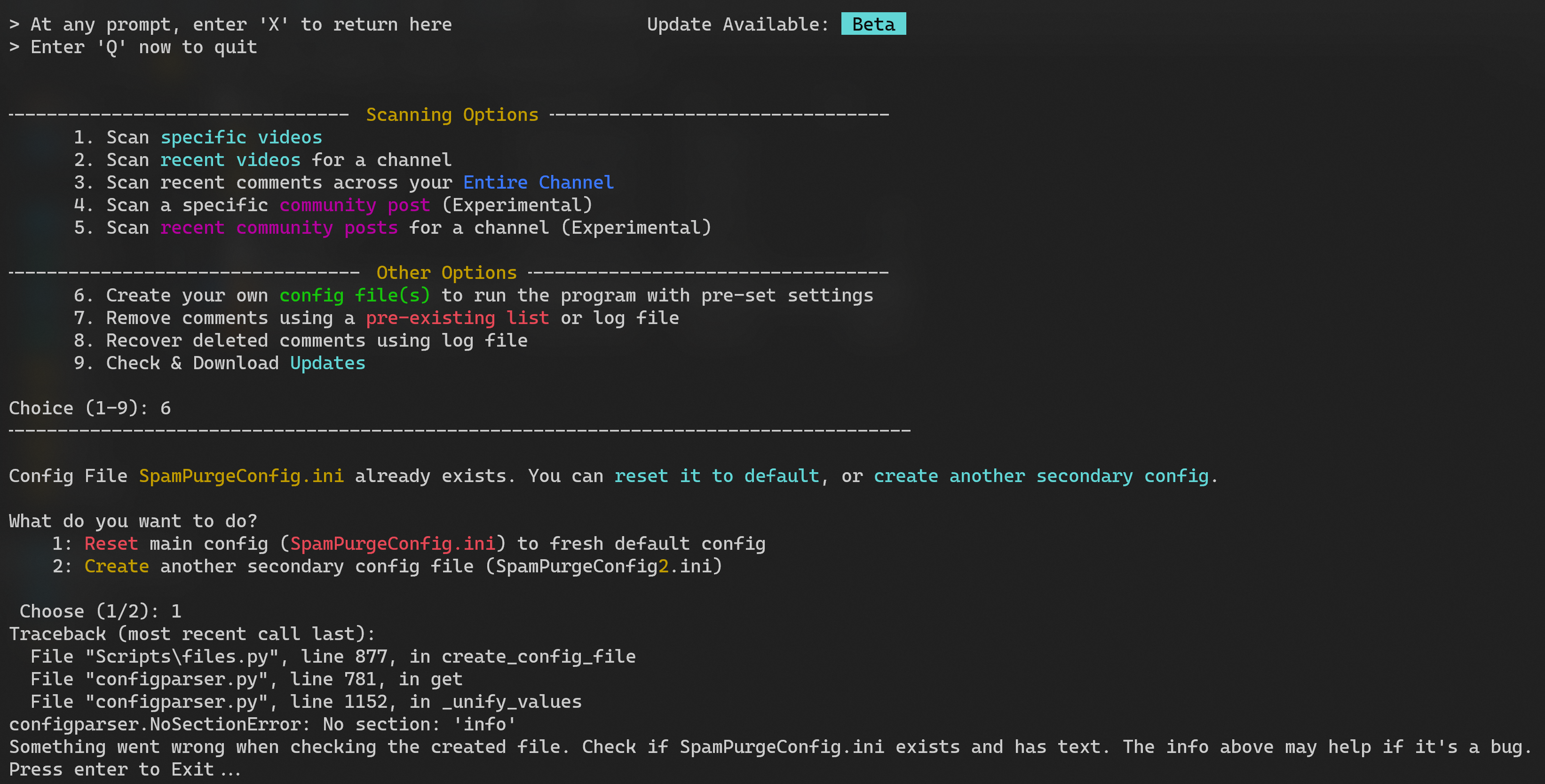1545x784 pixels.
Task: Click 'SpamPurgeConfig2.ini' filename text
Action: [603, 567]
